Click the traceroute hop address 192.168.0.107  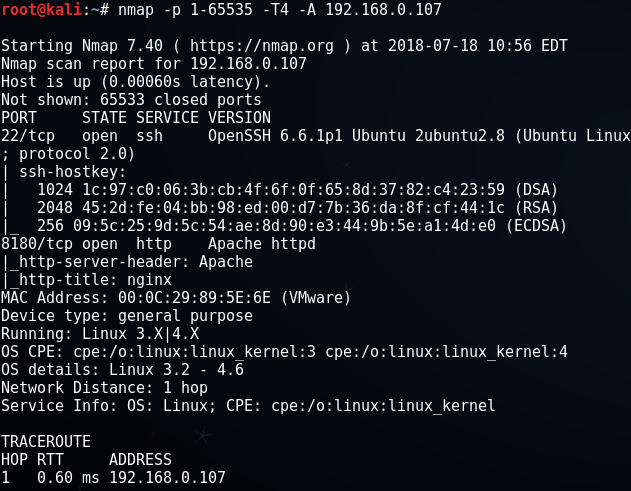coord(166,478)
